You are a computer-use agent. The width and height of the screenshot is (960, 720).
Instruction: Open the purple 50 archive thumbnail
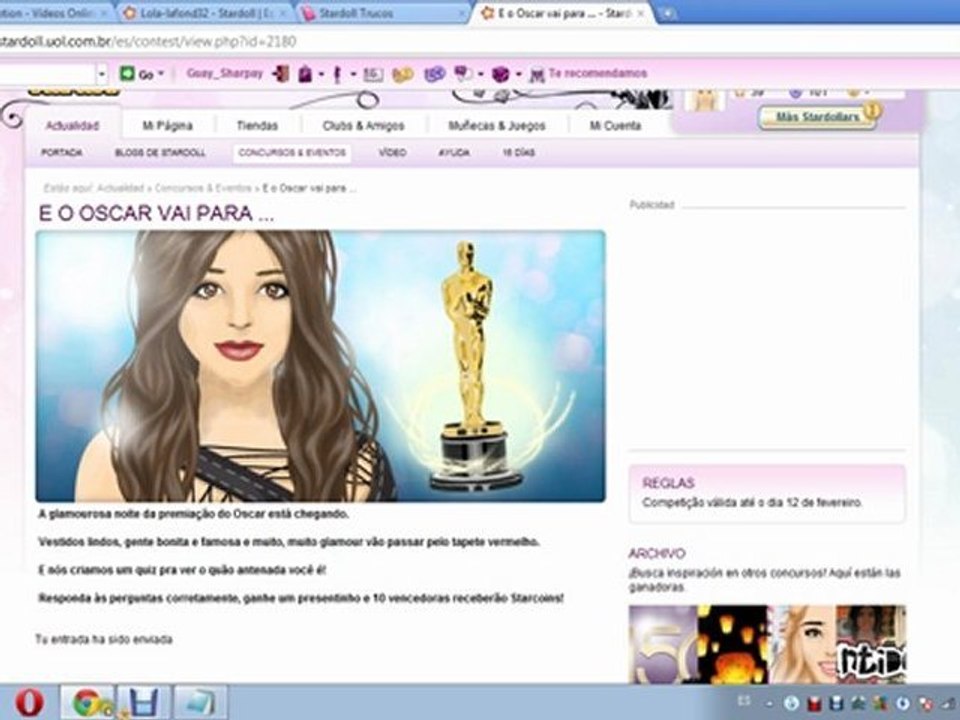click(663, 644)
